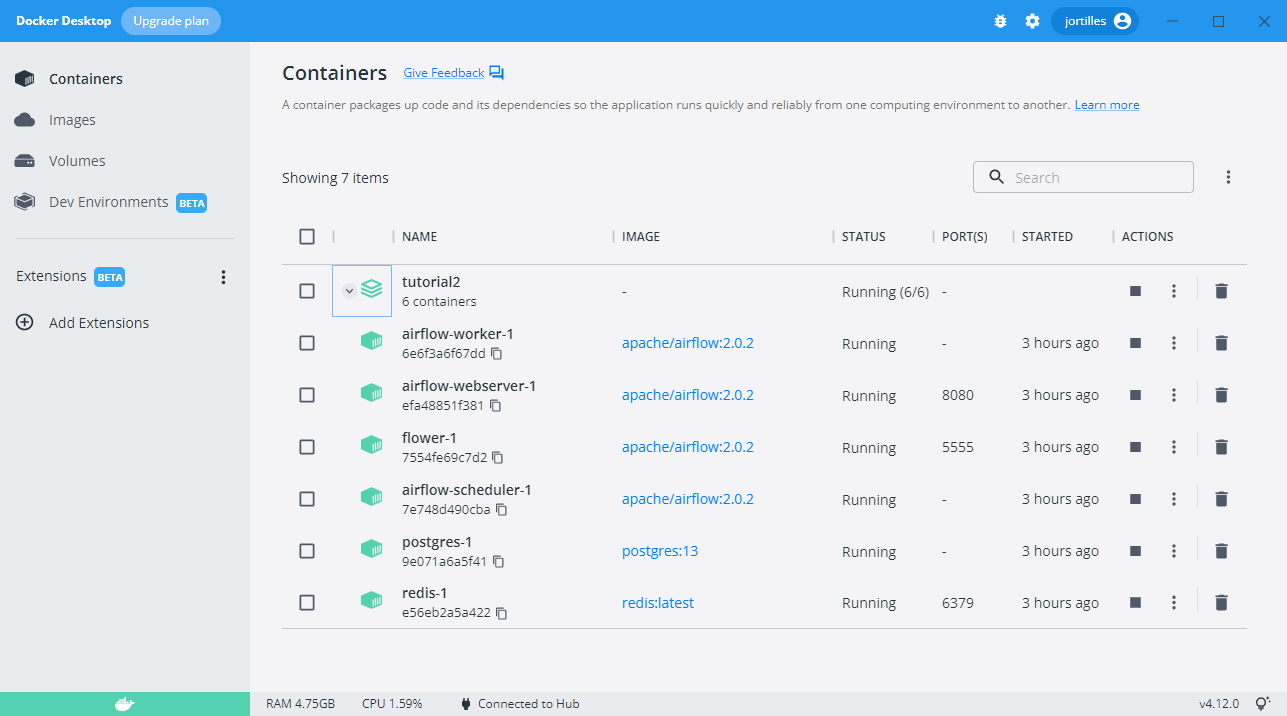Viewport: 1287px width, 716px height.
Task: Open more options for redis-1
Action: tap(1174, 603)
